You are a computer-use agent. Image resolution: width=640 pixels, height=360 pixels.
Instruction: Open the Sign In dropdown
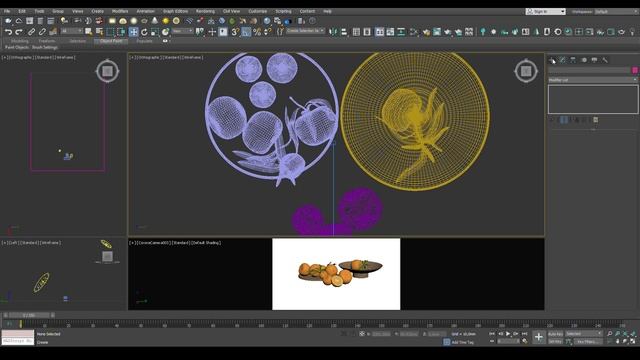tap(545, 11)
